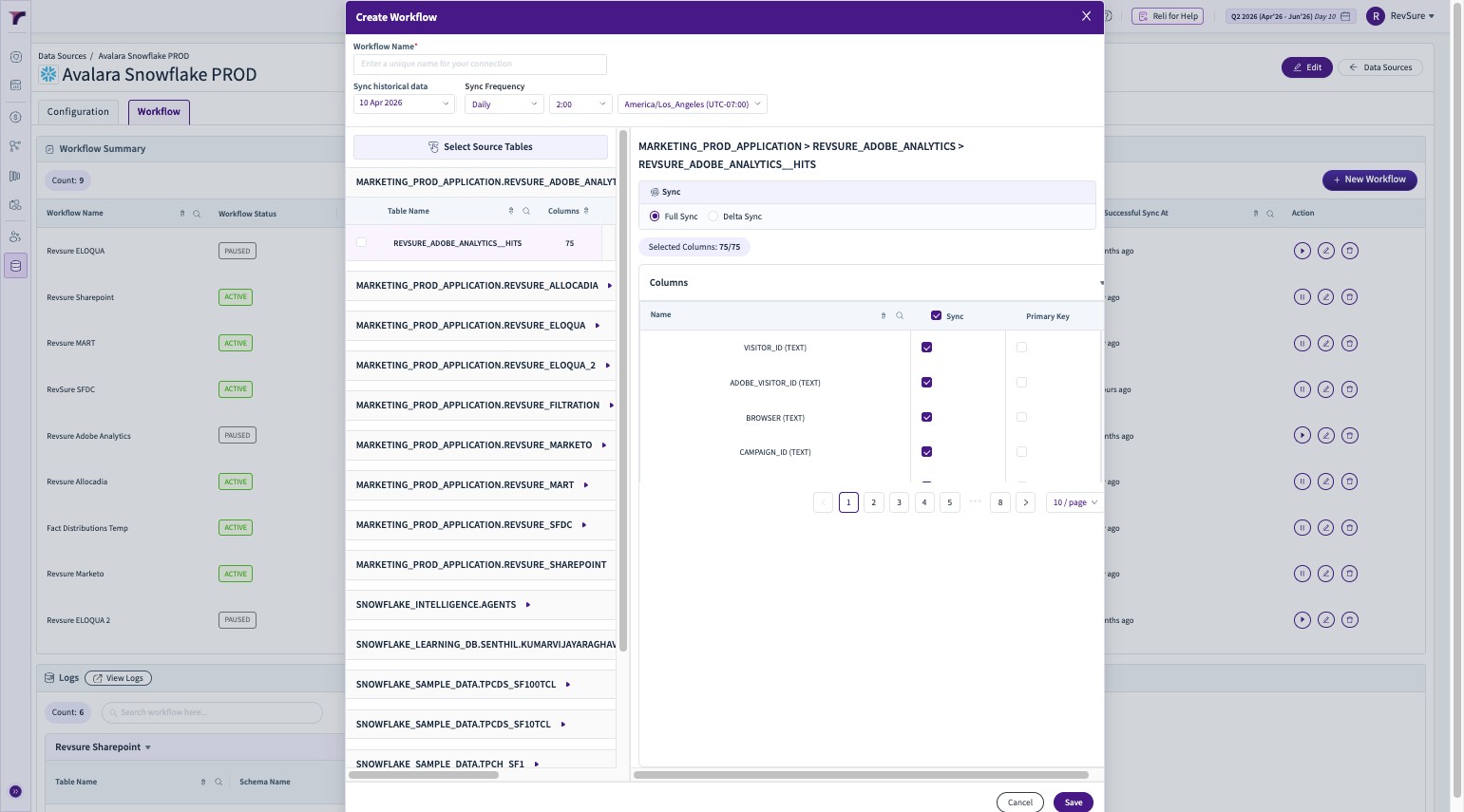The width and height of the screenshot is (1464, 812).
Task: Open the dollar-sign sidebar icon
Action: pyautogui.click(x=15, y=117)
